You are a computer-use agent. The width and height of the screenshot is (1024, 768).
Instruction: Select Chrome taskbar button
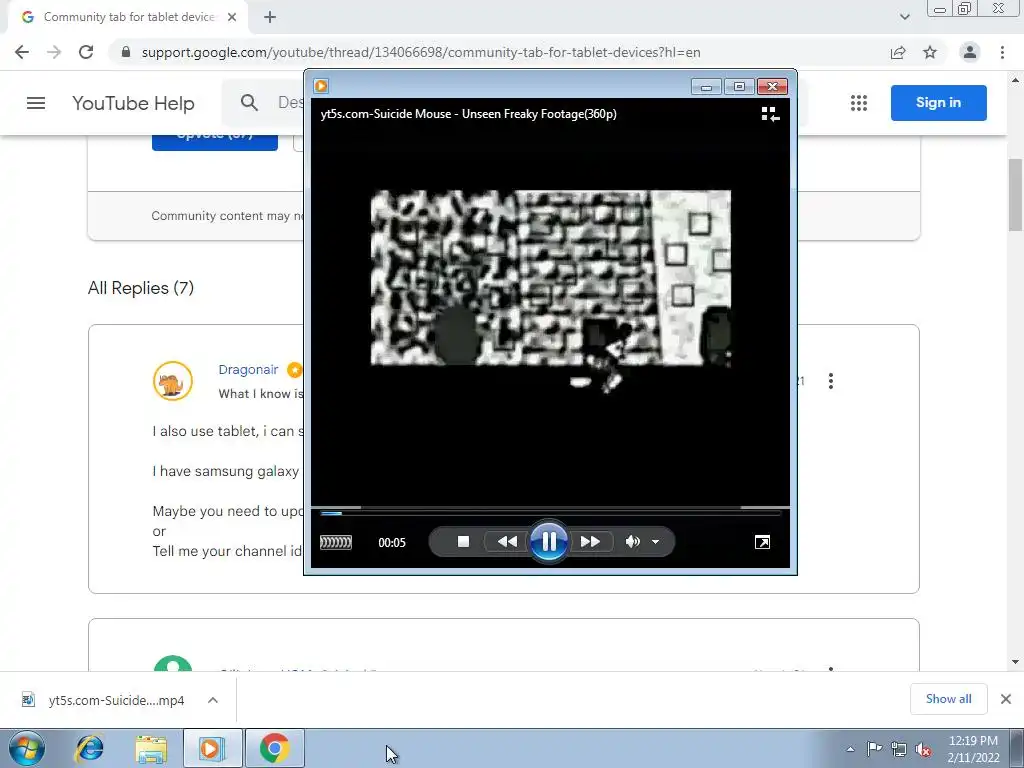(275, 748)
